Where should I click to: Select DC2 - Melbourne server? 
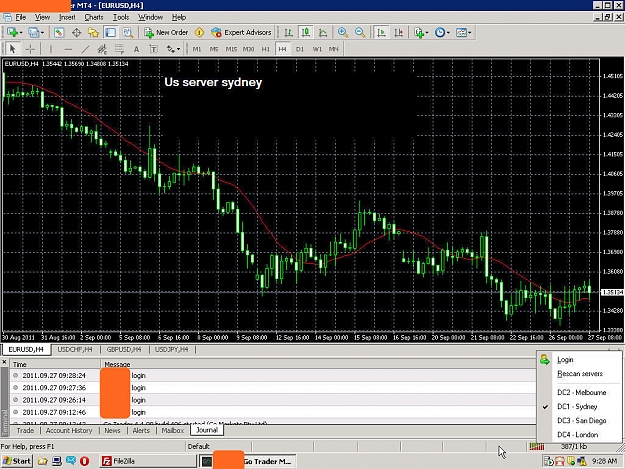click(x=579, y=392)
